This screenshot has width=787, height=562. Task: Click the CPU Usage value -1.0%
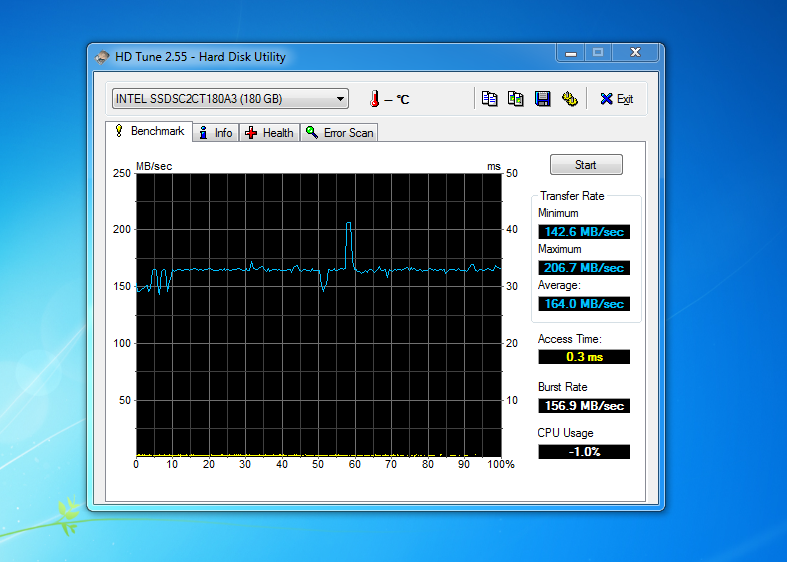coord(584,452)
